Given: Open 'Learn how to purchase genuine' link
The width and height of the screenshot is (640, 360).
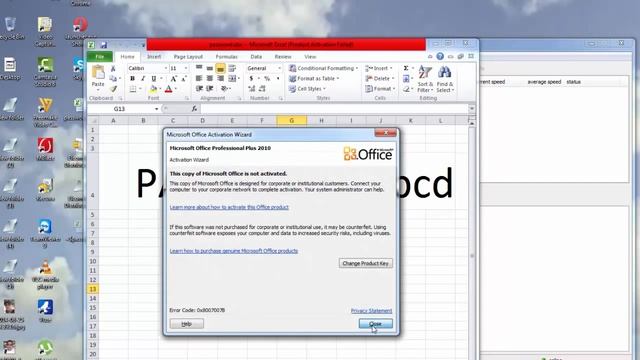Looking at the screenshot, I should coord(234,251).
